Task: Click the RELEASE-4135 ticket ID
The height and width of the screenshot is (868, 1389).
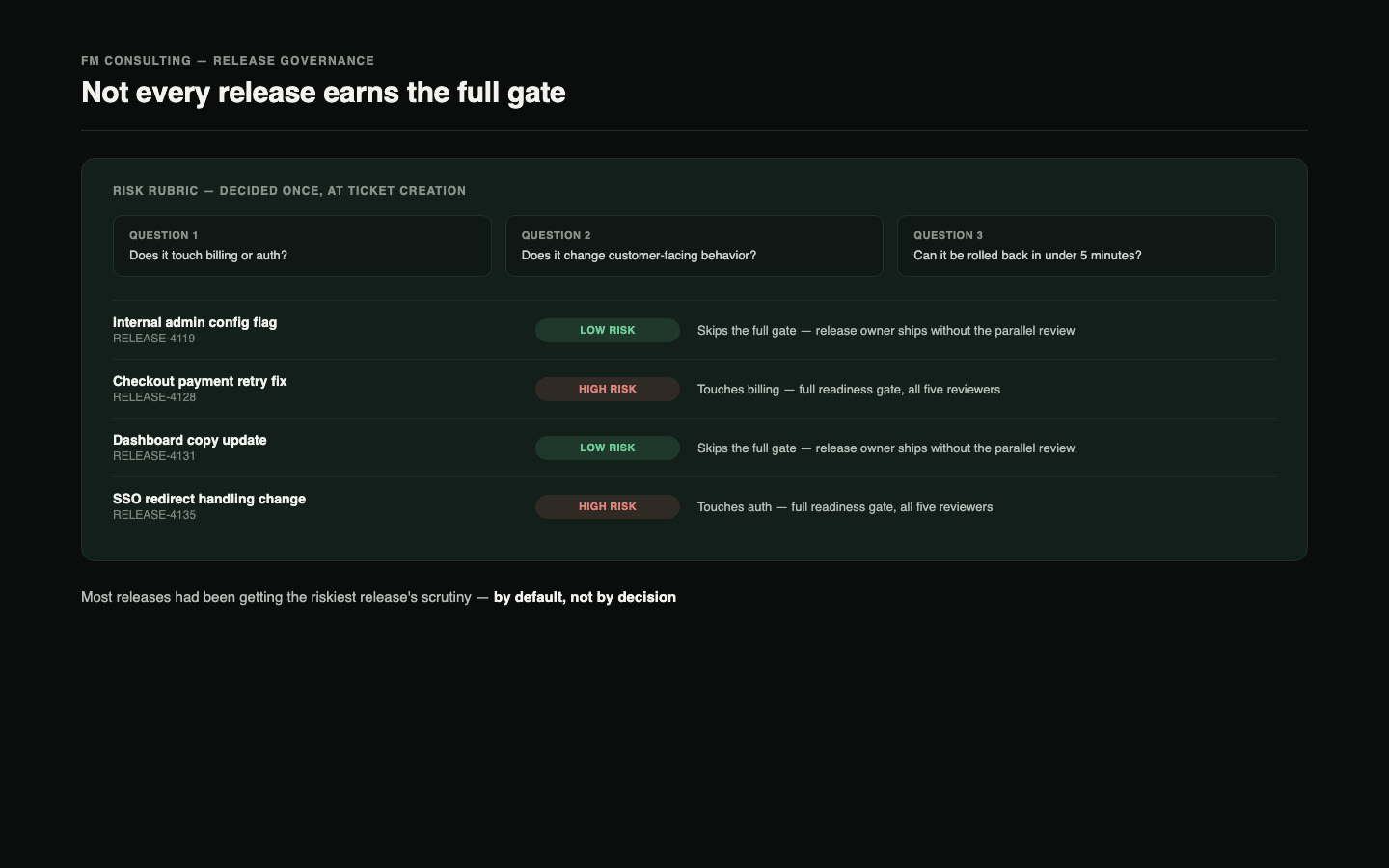Action: click(x=154, y=515)
